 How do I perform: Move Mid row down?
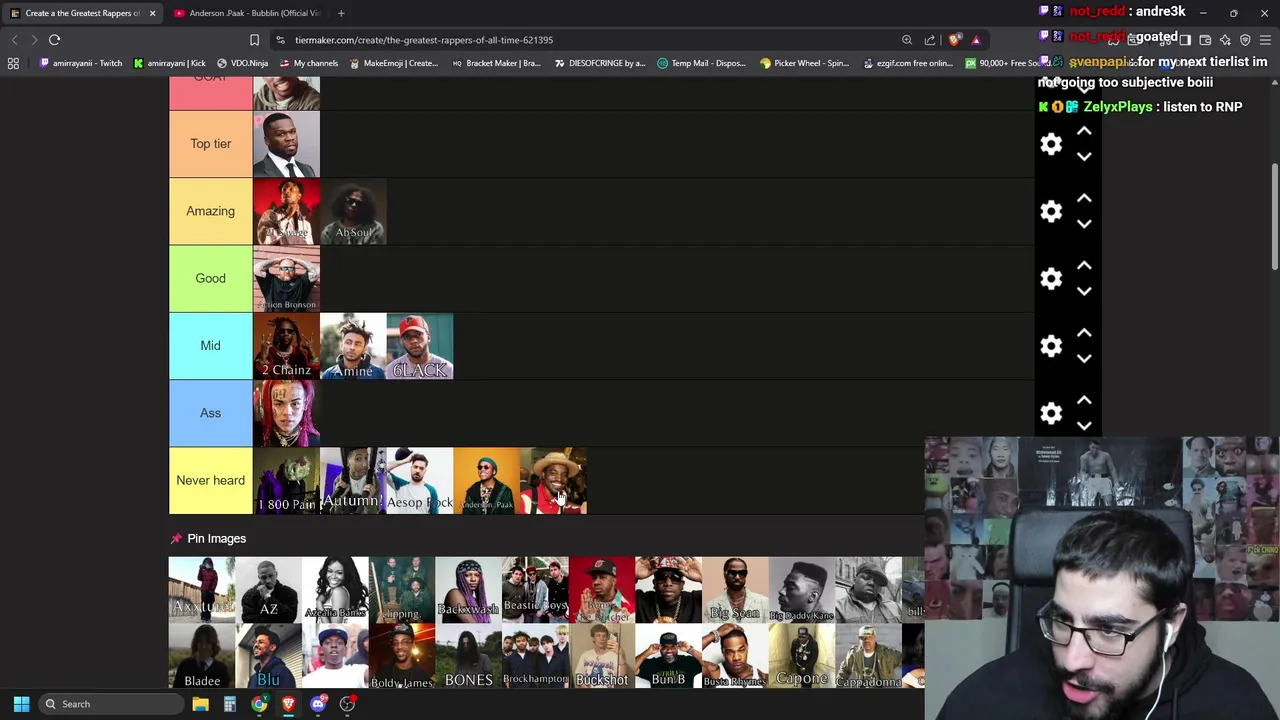point(1084,358)
